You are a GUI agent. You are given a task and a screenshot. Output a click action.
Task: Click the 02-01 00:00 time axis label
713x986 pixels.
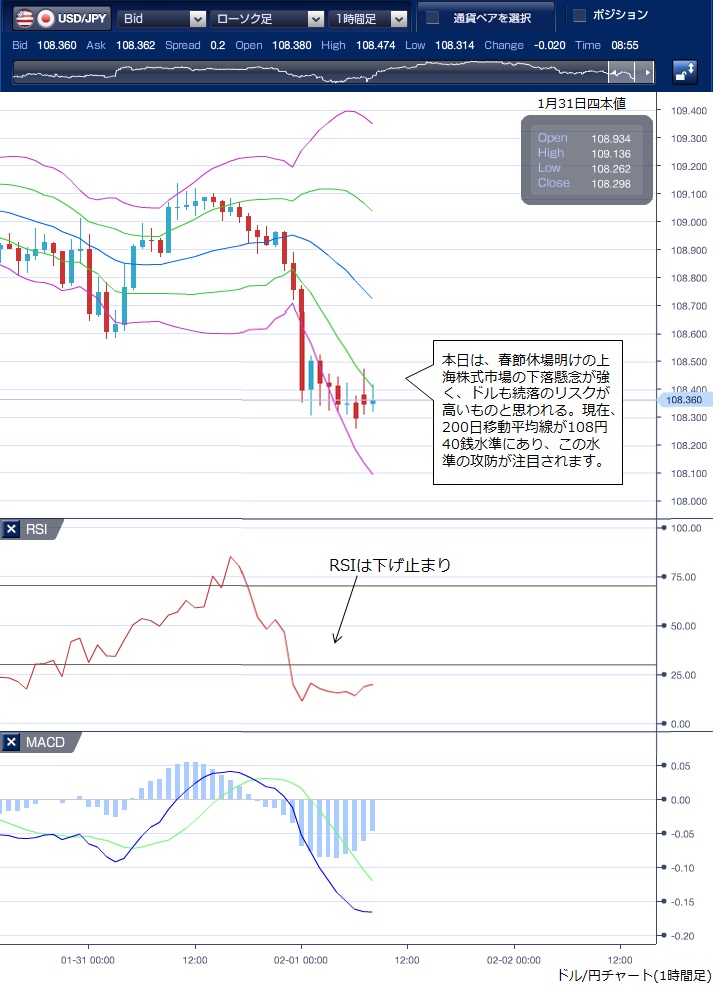click(301, 958)
